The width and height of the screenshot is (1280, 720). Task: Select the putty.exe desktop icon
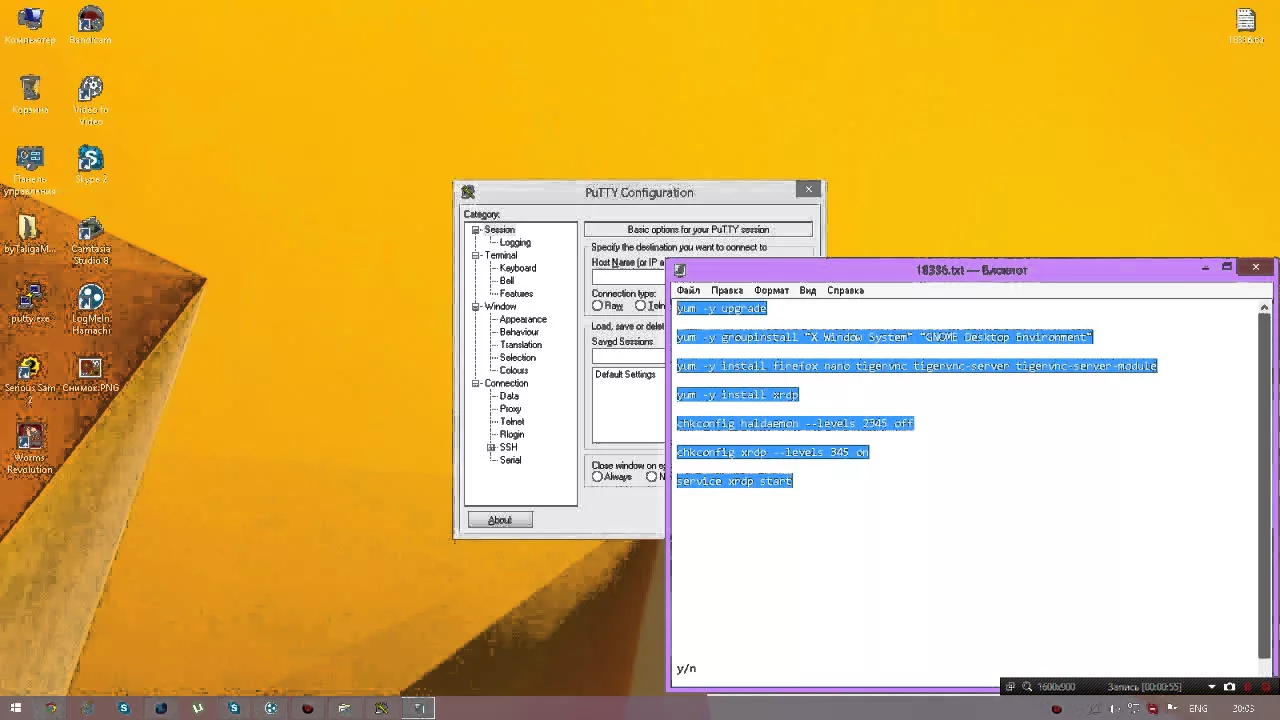click(30, 305)
